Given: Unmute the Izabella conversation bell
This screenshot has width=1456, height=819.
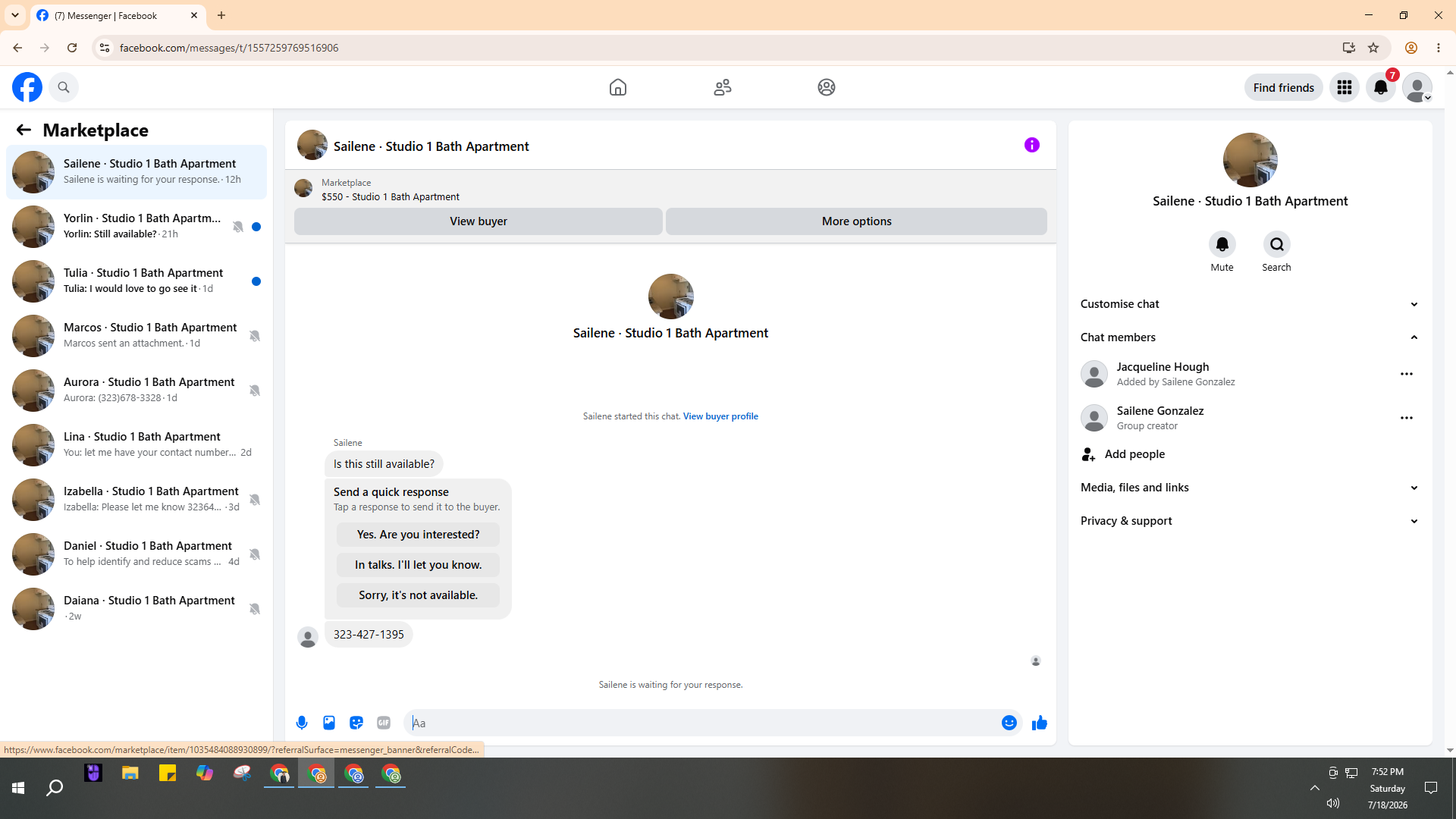Looking at the screenshot, I should click(255, 500).
